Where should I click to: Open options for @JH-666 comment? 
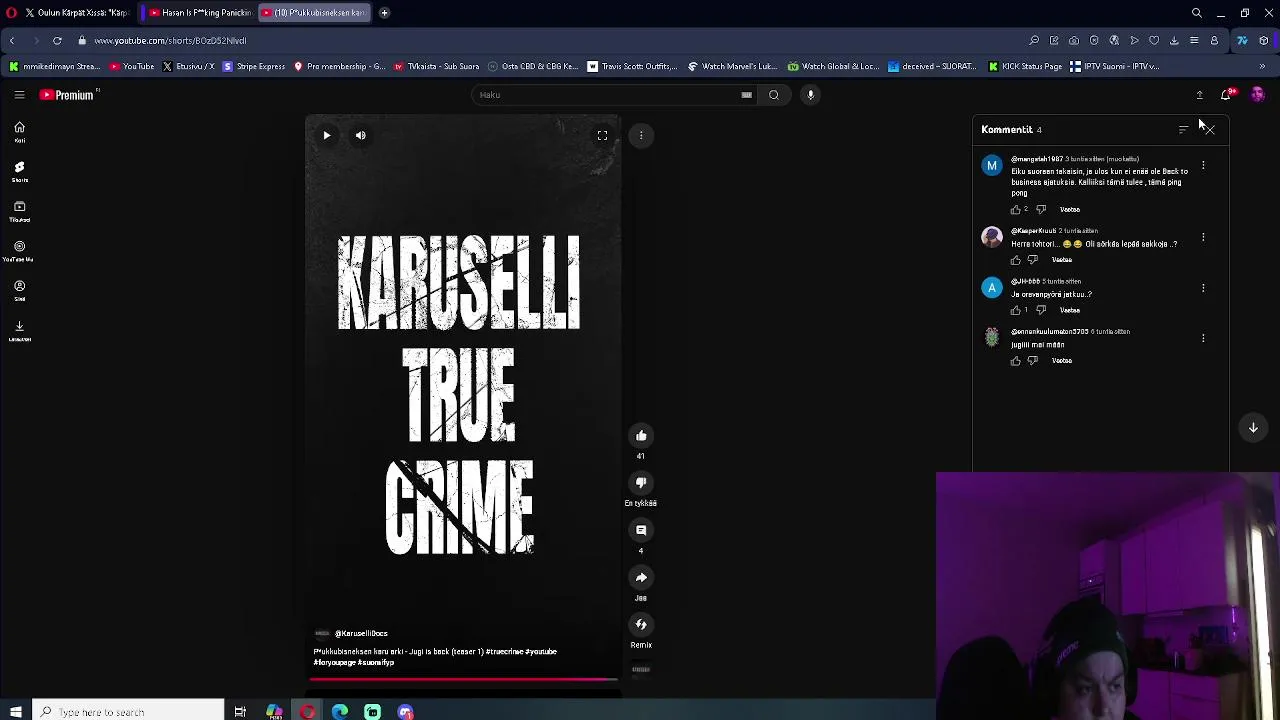(x=1203, y=288)
